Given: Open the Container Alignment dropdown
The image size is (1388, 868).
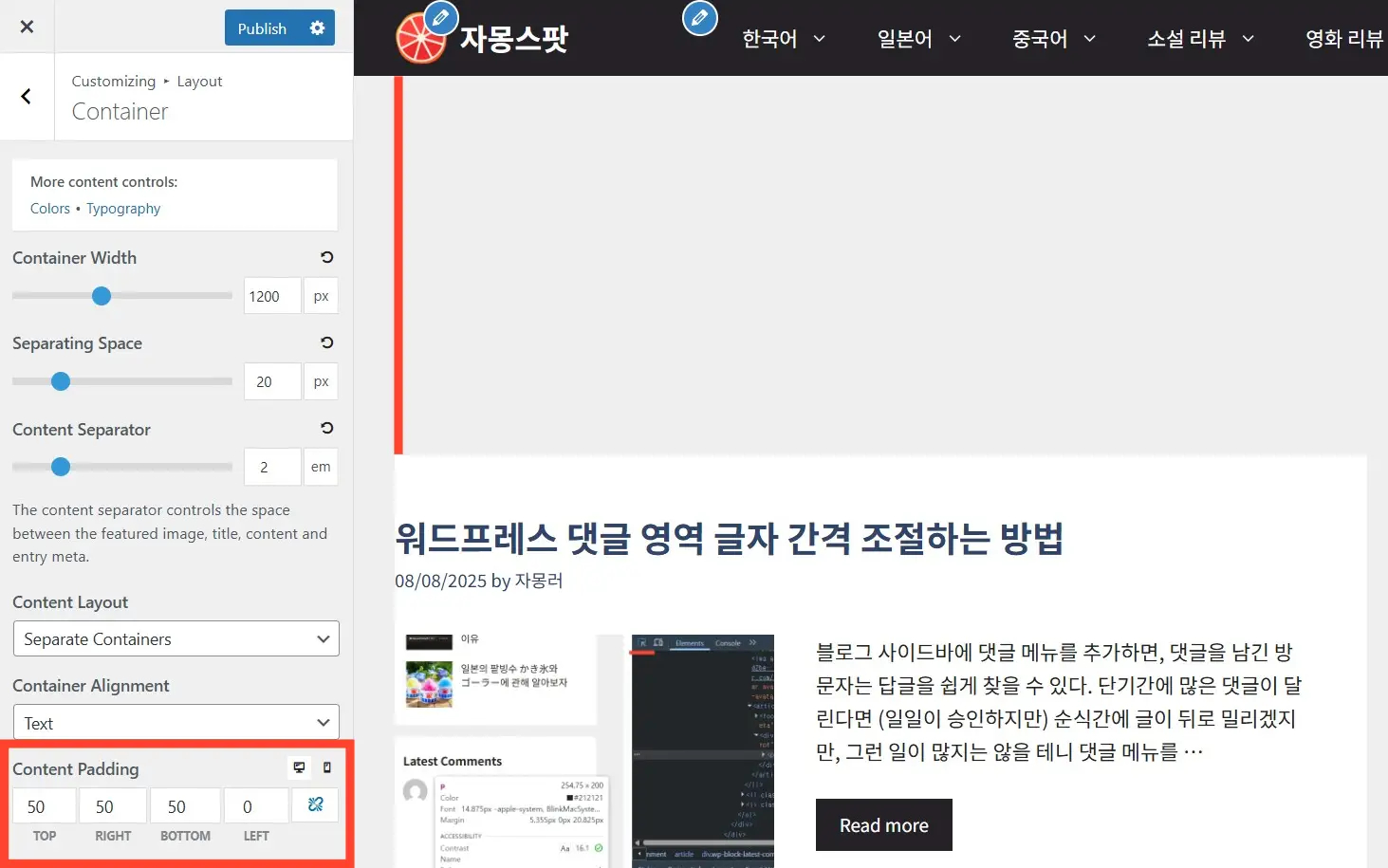Looking at the screenshot, I should click(176, 723).
